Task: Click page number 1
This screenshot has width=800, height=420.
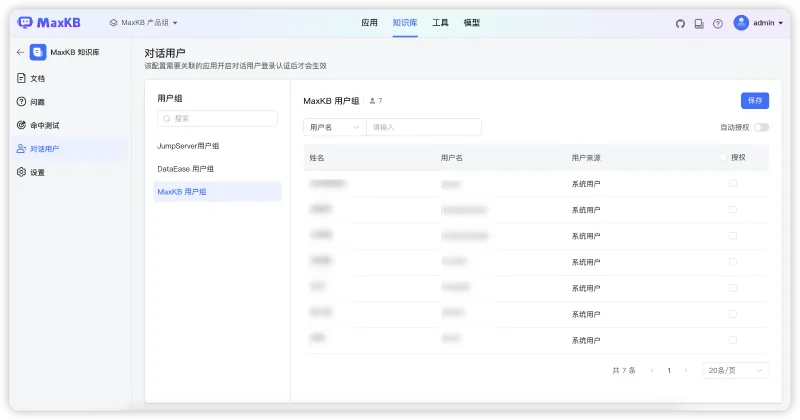Action: point(669,370)
